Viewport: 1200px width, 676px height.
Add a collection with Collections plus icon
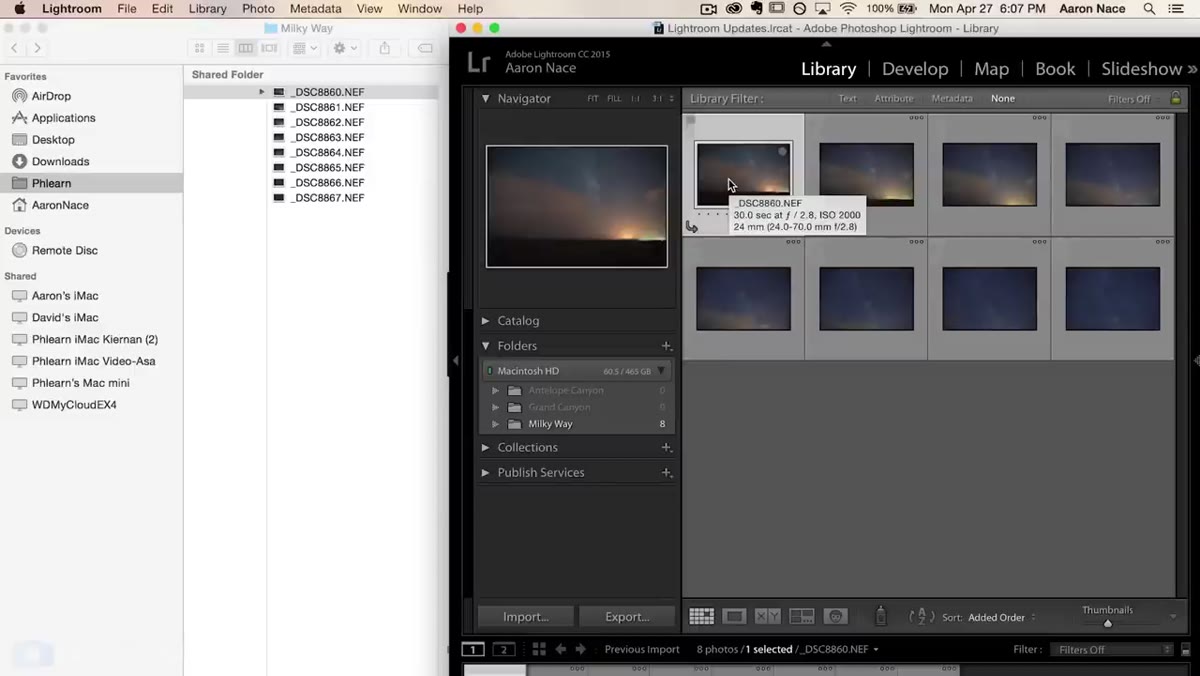(666, 447)
